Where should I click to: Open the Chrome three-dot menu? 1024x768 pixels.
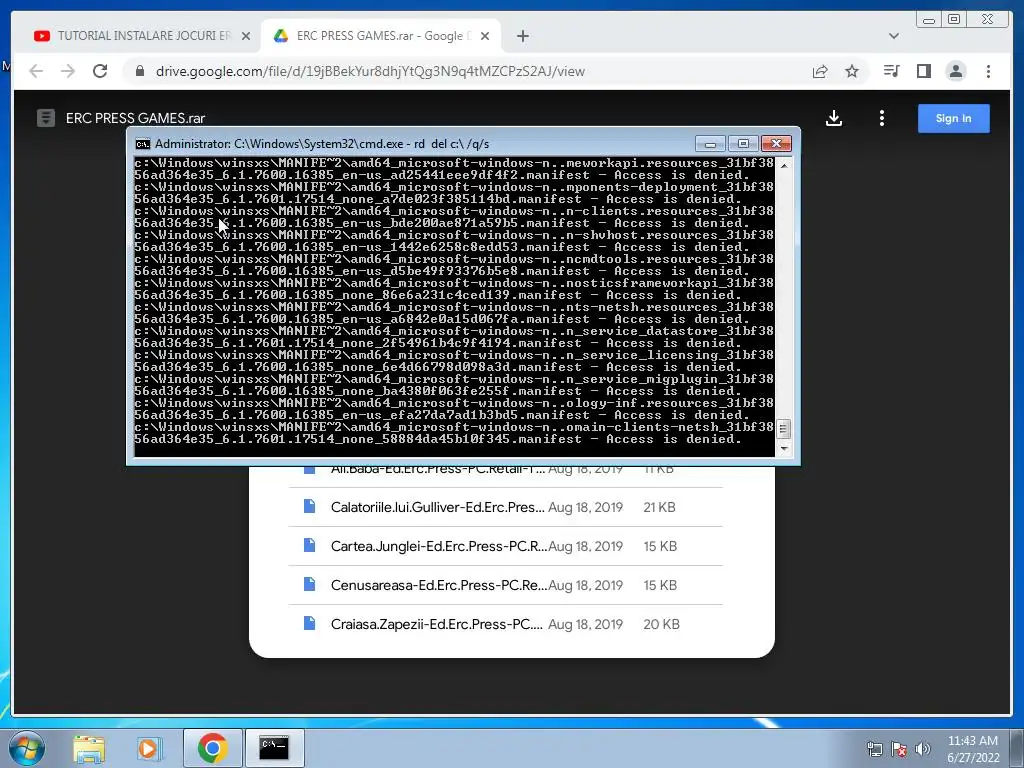(x=988, y=71)
